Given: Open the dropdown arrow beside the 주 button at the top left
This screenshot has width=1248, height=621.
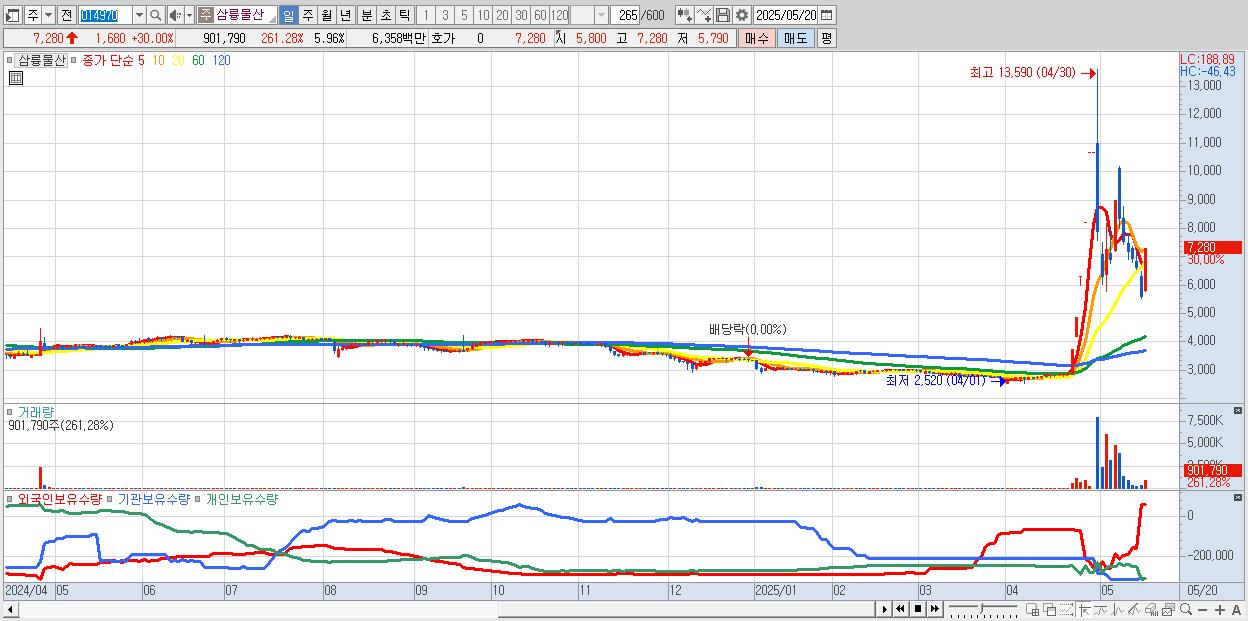Looking at the screenshot, I should [x=48, y=15].
